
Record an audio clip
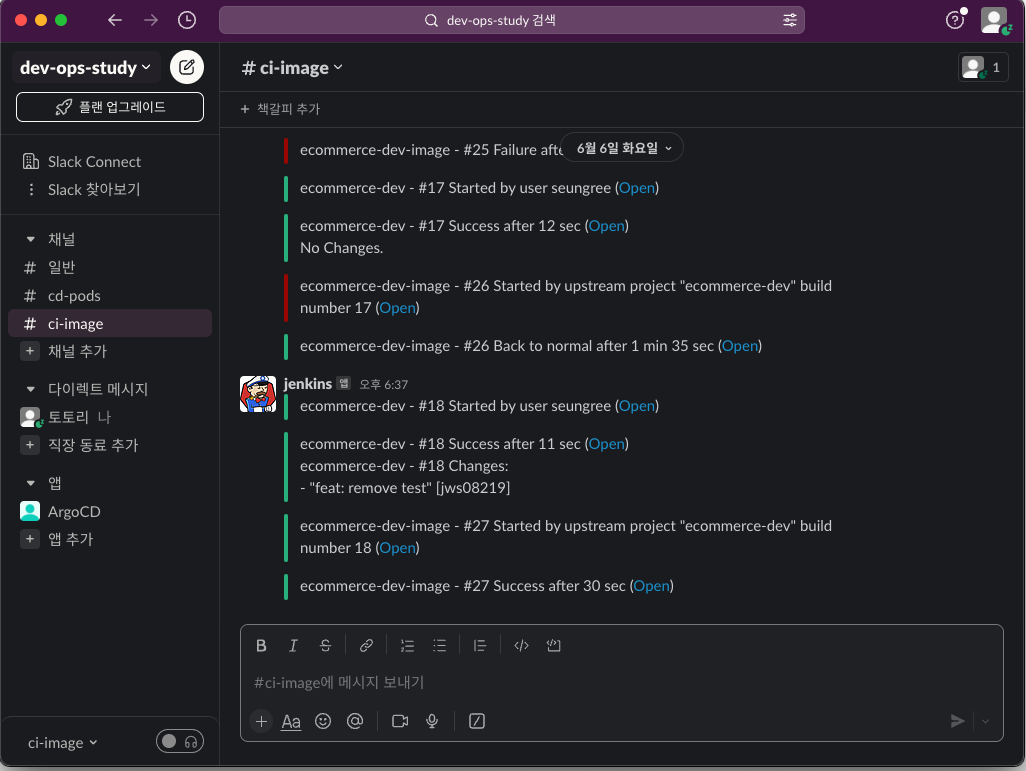[432, 721]
